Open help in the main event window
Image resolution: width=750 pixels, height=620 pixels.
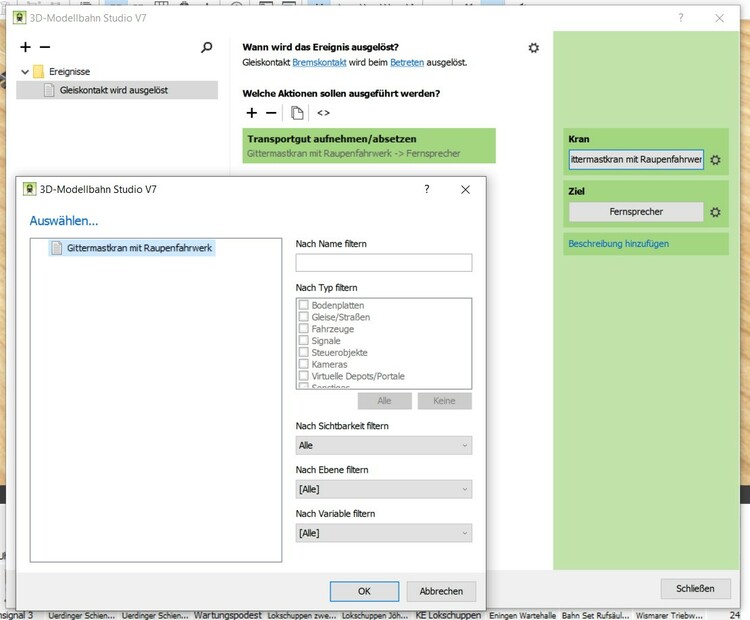click(x=681, y=18)
